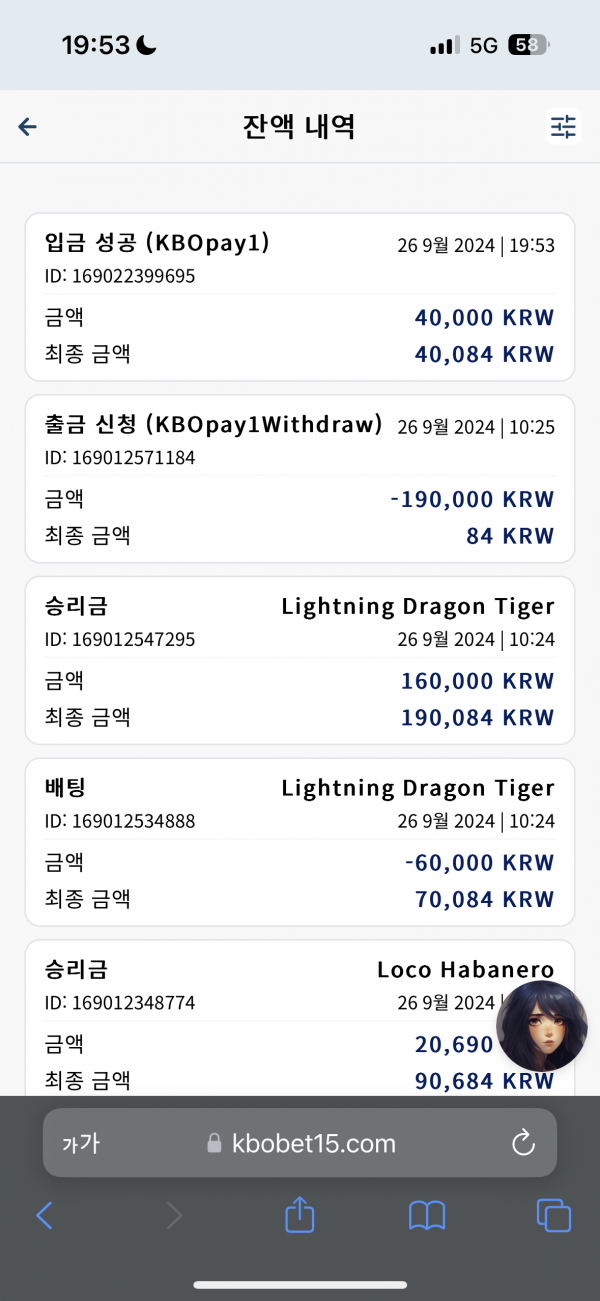Tap the back arrow beside 잔액 내역
This screenshot has height=1301, width=600.
tap(28, 126)
